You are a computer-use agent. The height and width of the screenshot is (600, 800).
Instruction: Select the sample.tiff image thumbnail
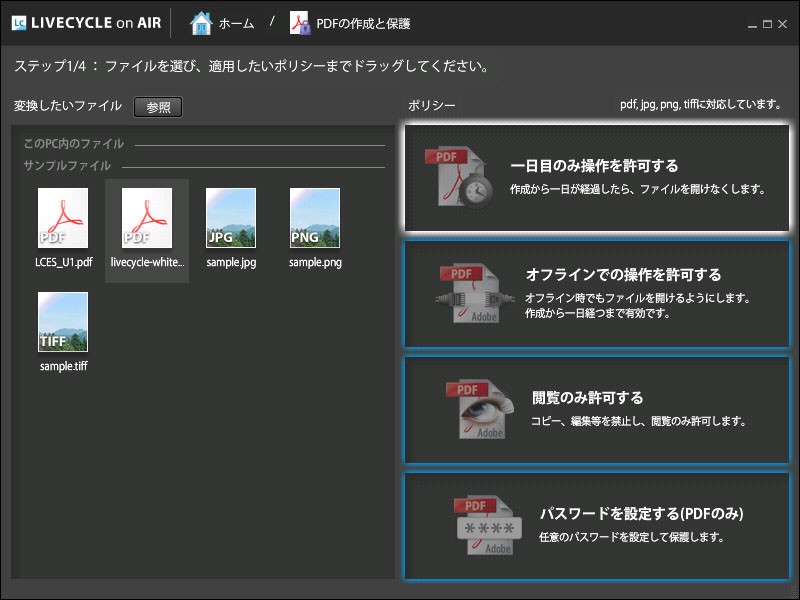point(63,322)
